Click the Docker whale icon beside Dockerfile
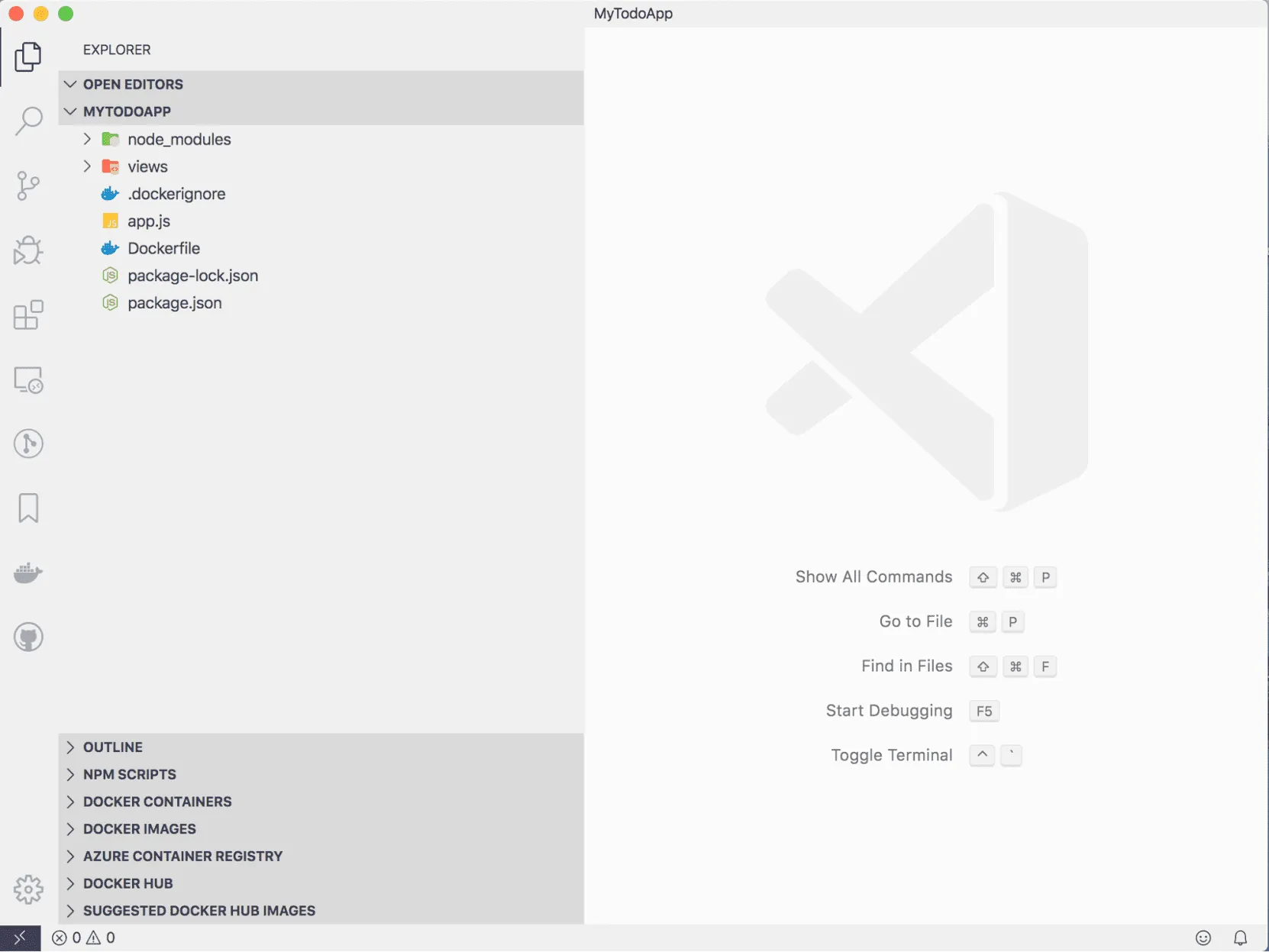Viewport: 1269px width, 952px height. pos(111,248)
